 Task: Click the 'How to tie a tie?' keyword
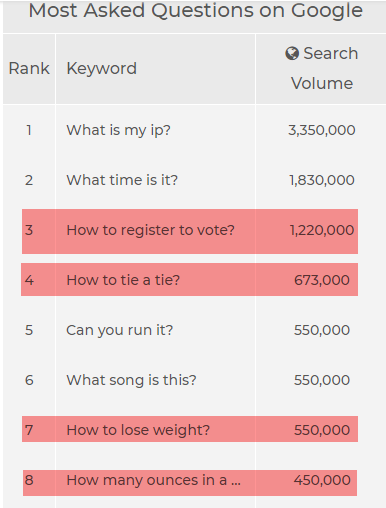(123, 280)
